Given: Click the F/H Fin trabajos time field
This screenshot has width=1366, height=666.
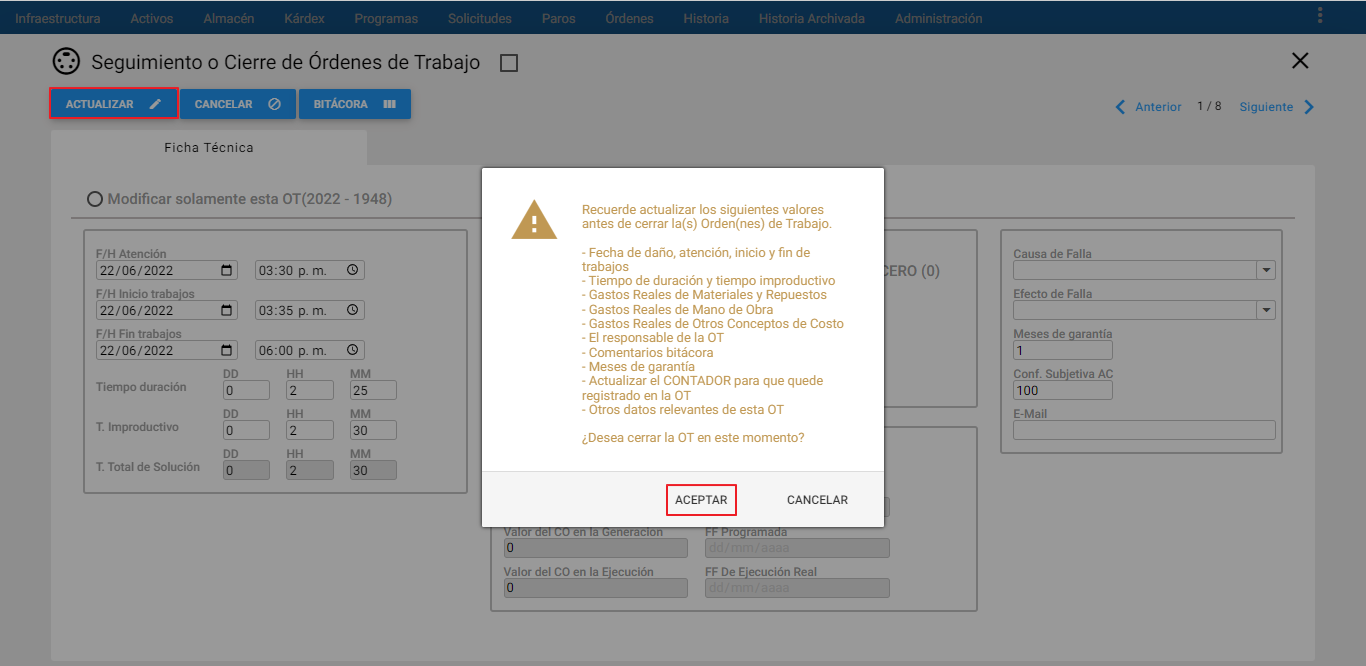Looking at the screenshot, I should [x=310, y=350].
